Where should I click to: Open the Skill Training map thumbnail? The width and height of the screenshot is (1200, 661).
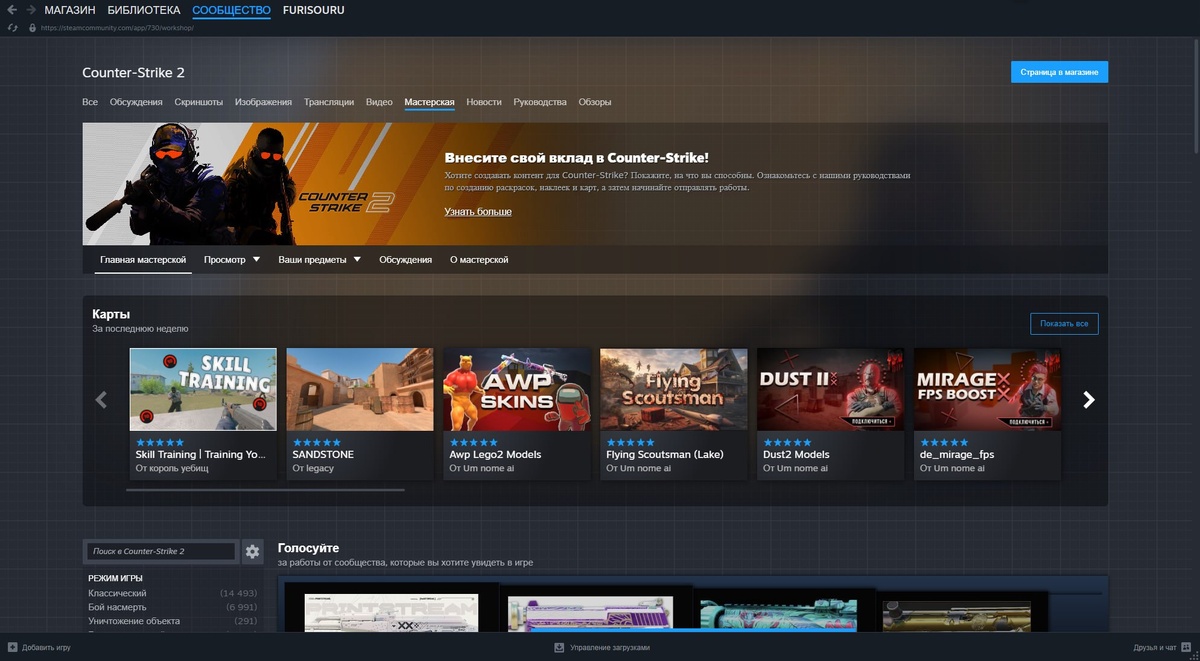203,389
